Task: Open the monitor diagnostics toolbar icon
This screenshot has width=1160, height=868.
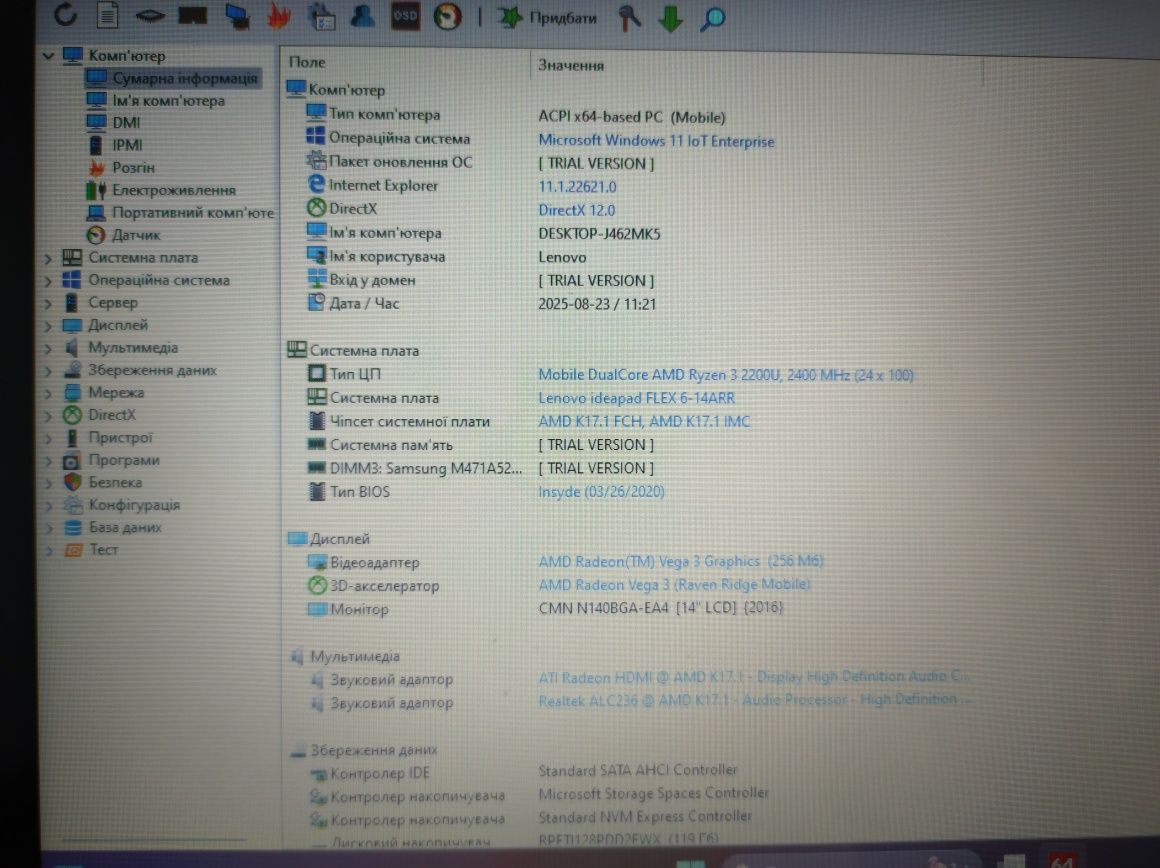Action: tap(236, 16)
